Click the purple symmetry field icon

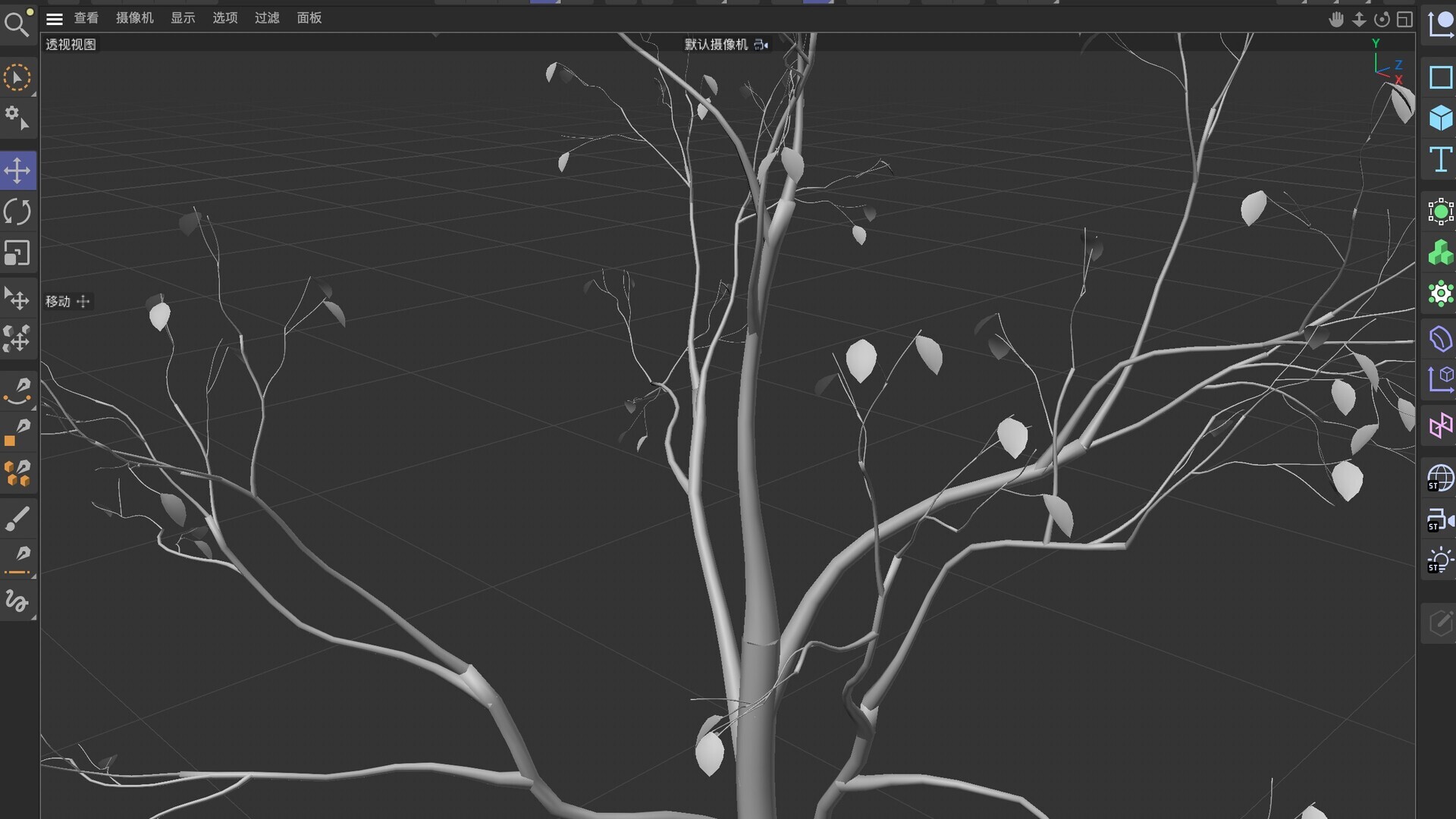1440,425
